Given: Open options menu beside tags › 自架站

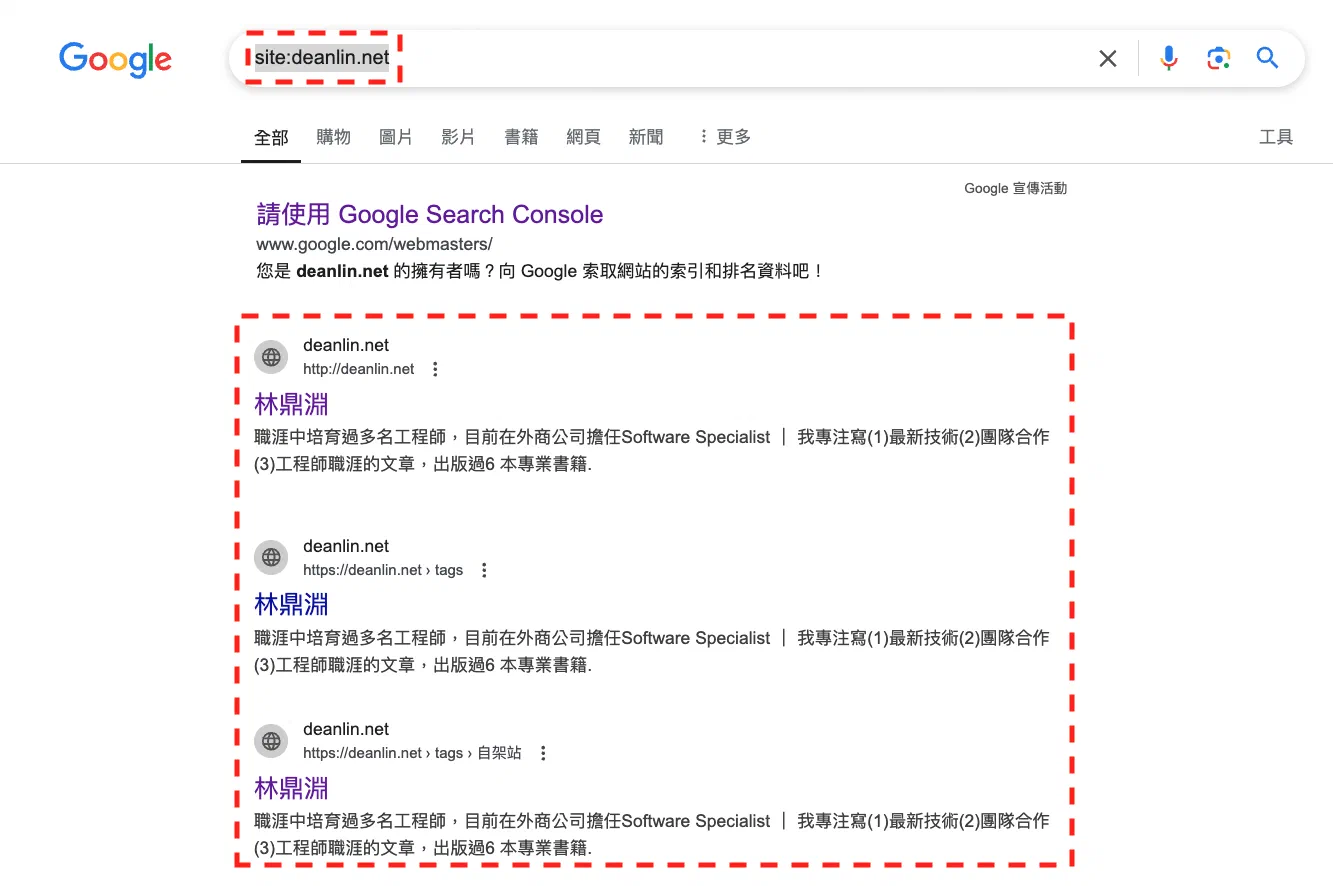Looking at the screenshot, I should point(543,753).
